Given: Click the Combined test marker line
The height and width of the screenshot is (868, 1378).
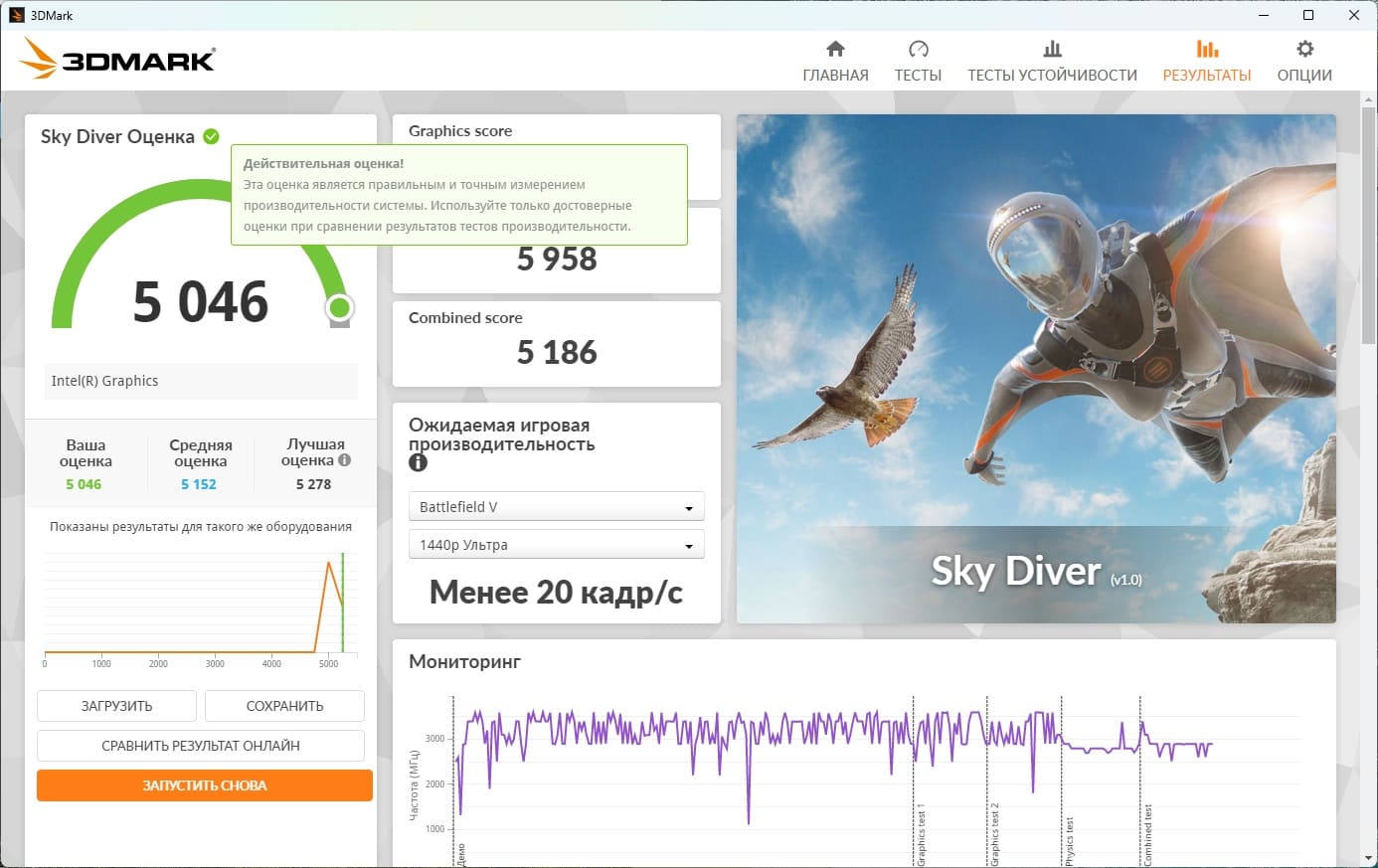Looking at the screenshot, I should [x=1140, y=781].
